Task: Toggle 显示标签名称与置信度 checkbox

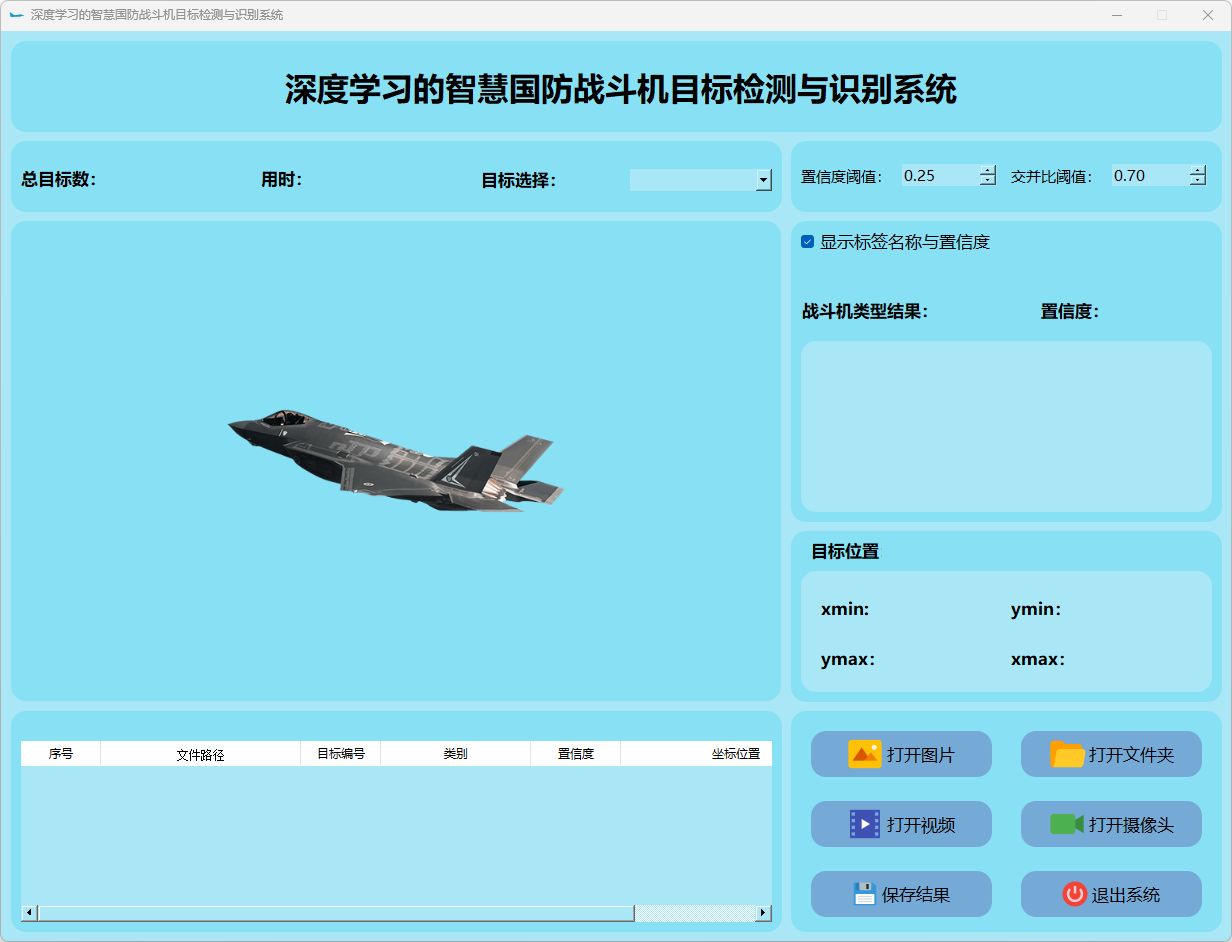Action: (808, 242)
